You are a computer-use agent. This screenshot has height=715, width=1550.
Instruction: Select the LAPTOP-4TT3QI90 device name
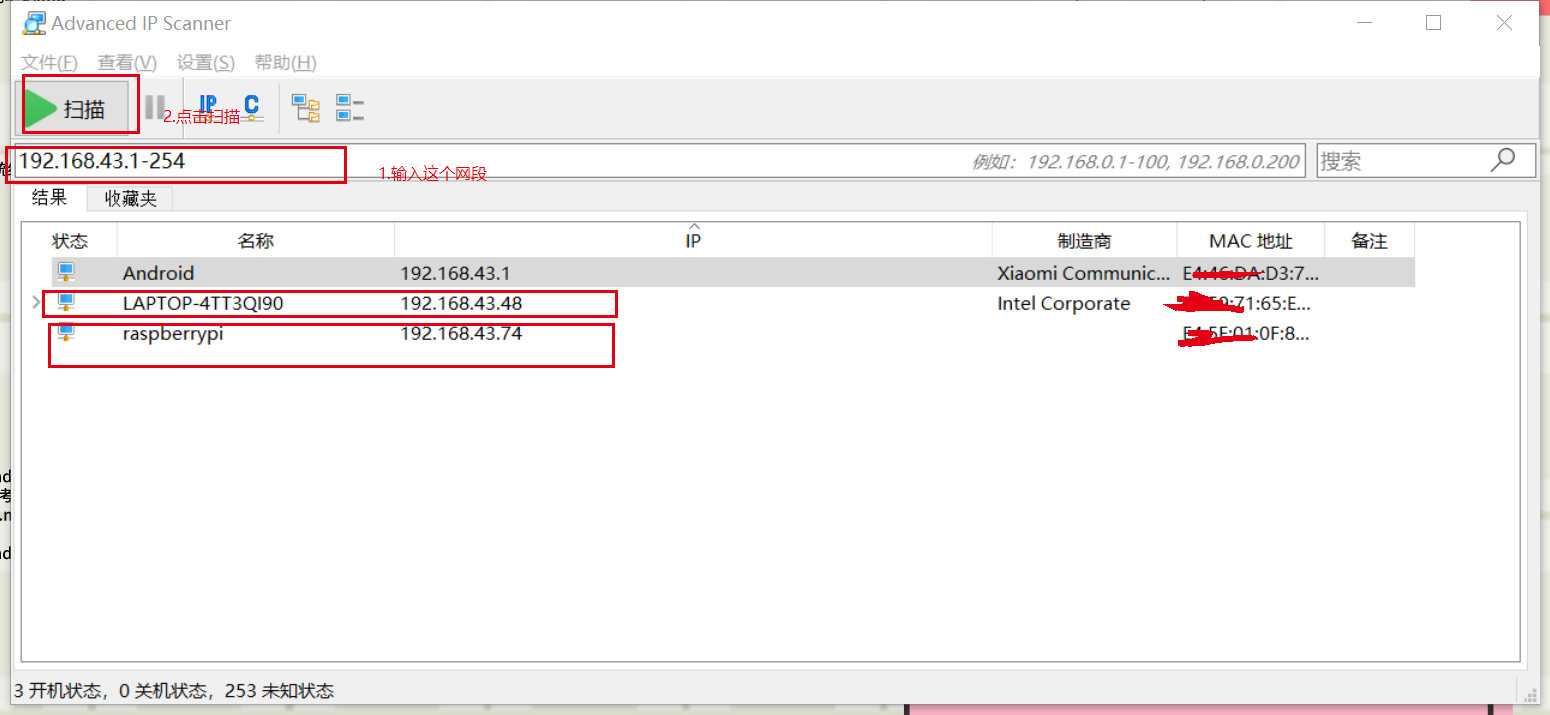pyautogui.click(x=203, y=303)
